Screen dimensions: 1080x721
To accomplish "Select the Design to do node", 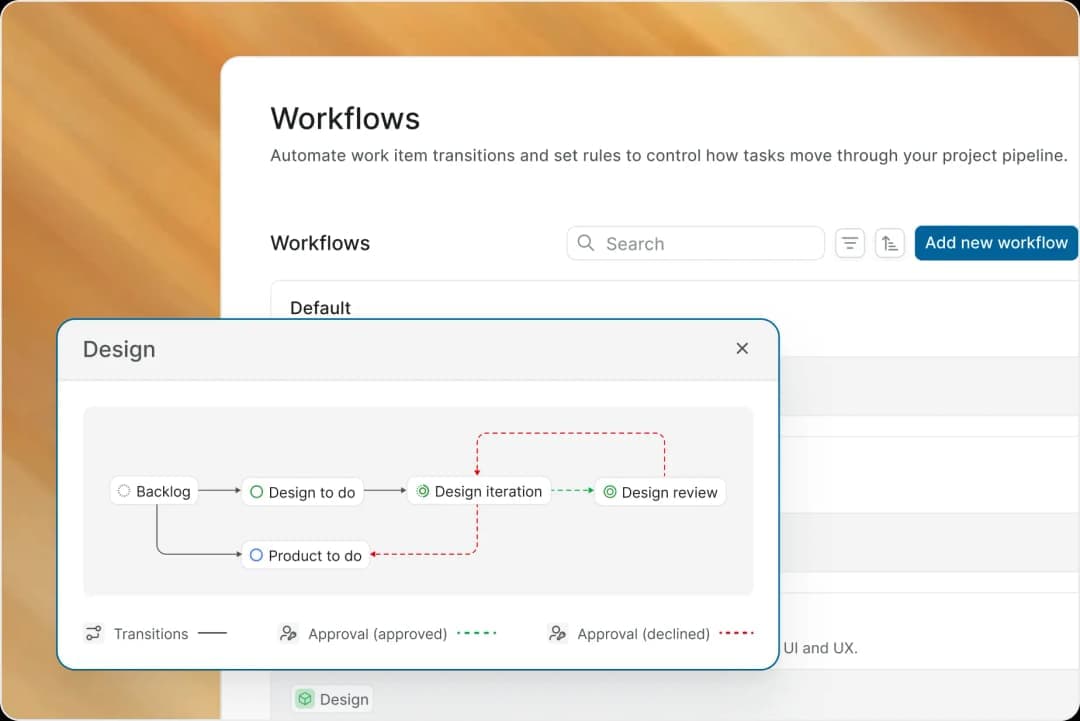I will 302,492.
